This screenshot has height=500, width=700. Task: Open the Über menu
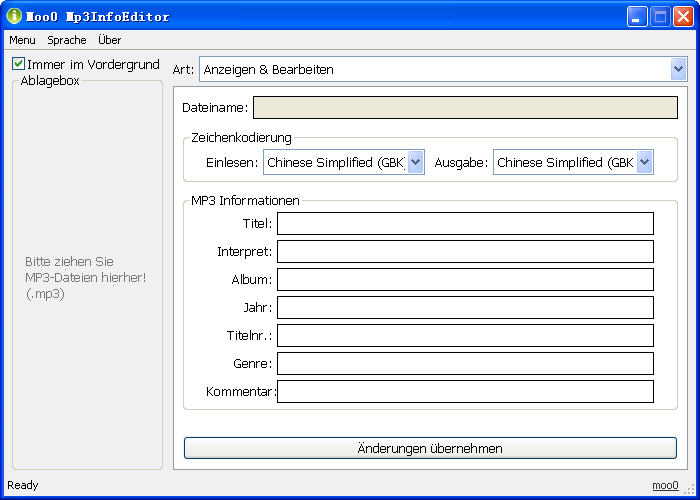click(110, 40)
